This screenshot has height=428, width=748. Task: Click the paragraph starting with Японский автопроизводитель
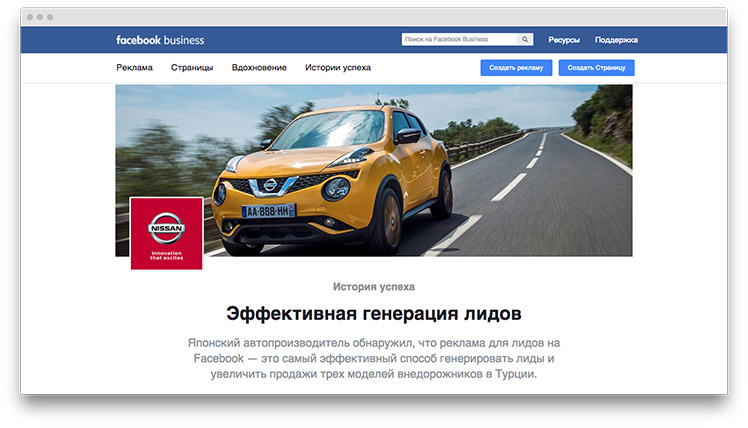pos(374,358)
